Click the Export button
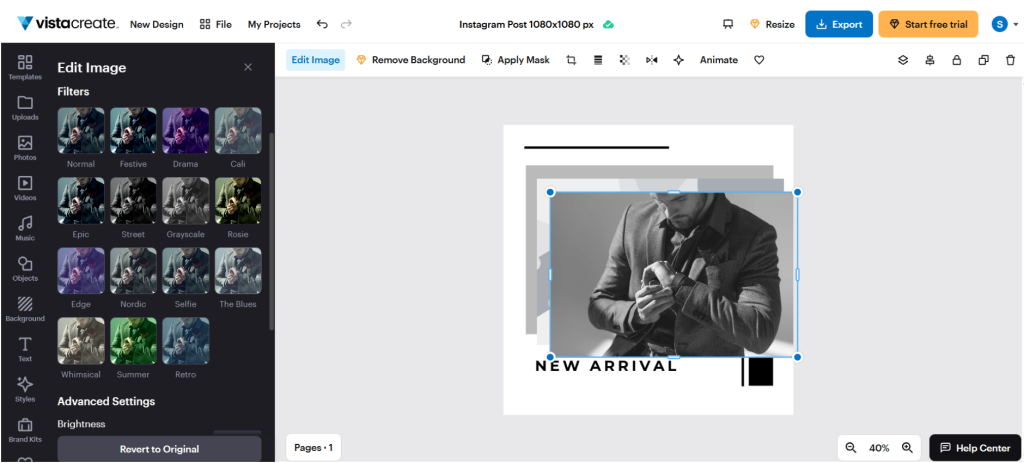The image size is (1024, 463). 838,24
